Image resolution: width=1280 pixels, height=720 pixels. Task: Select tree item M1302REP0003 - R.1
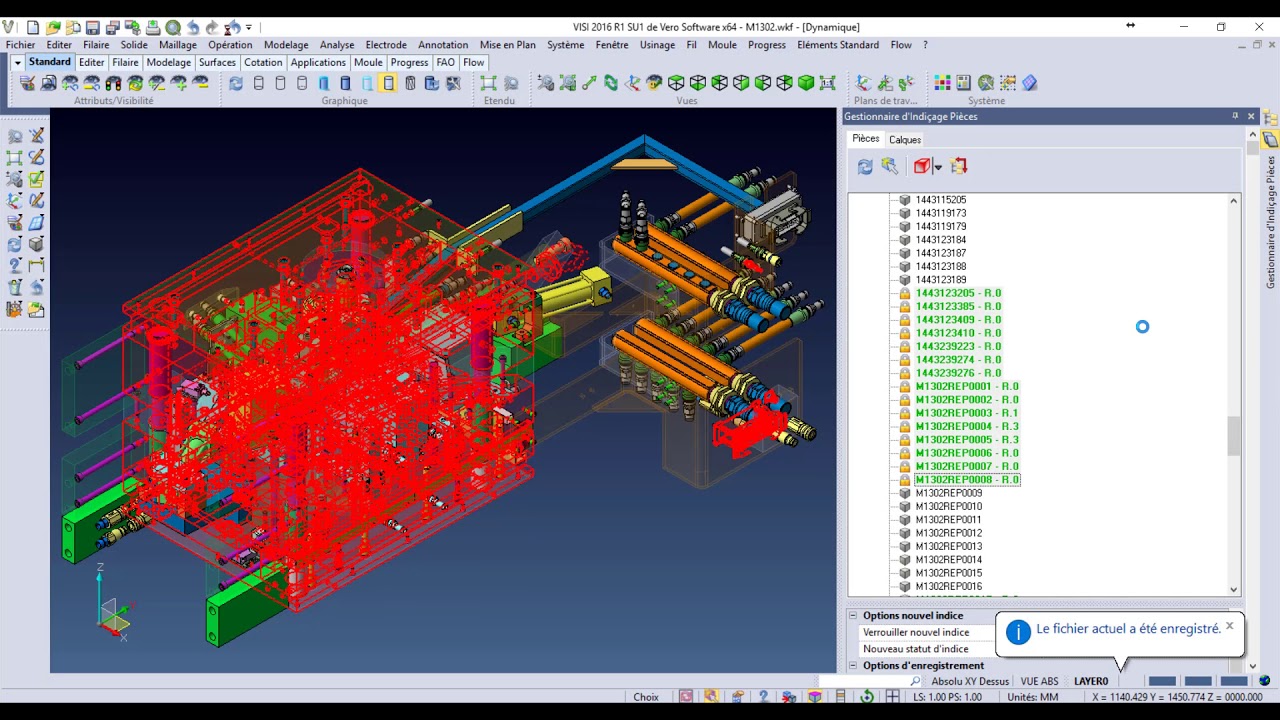coord(967,413)
